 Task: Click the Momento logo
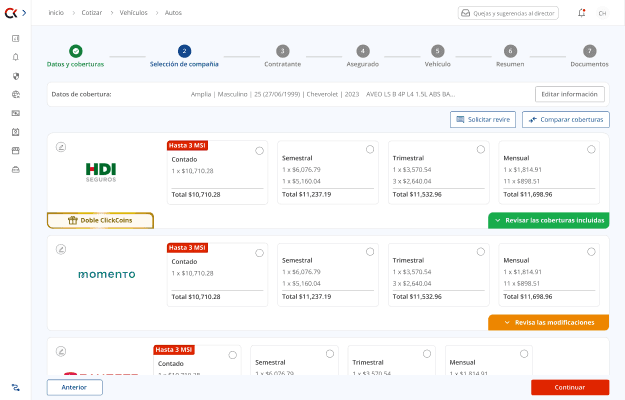click(x=107, y=274)
